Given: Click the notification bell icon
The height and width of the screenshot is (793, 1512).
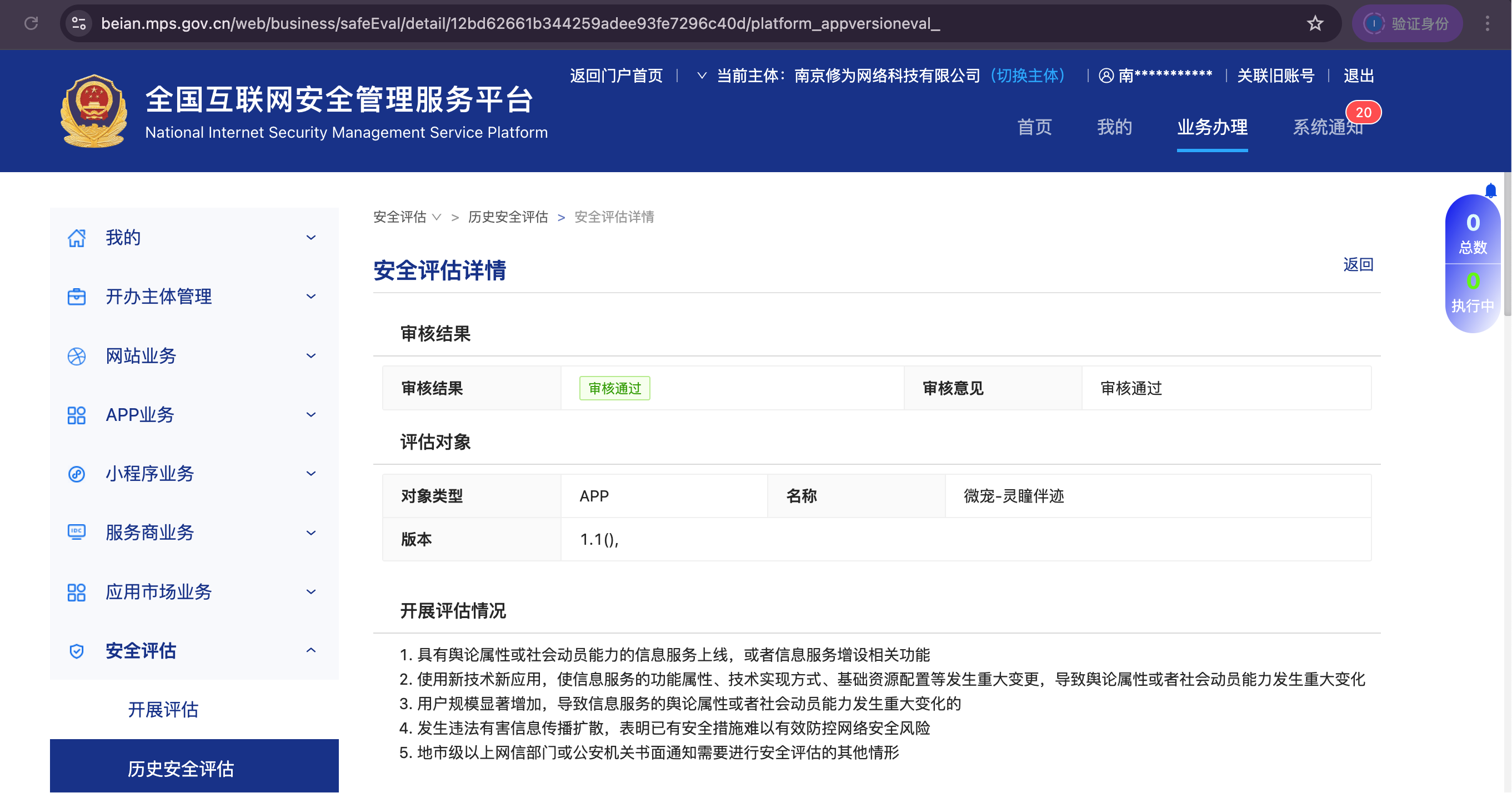Looking at the screenshot, I should [x=1490, y=189].
